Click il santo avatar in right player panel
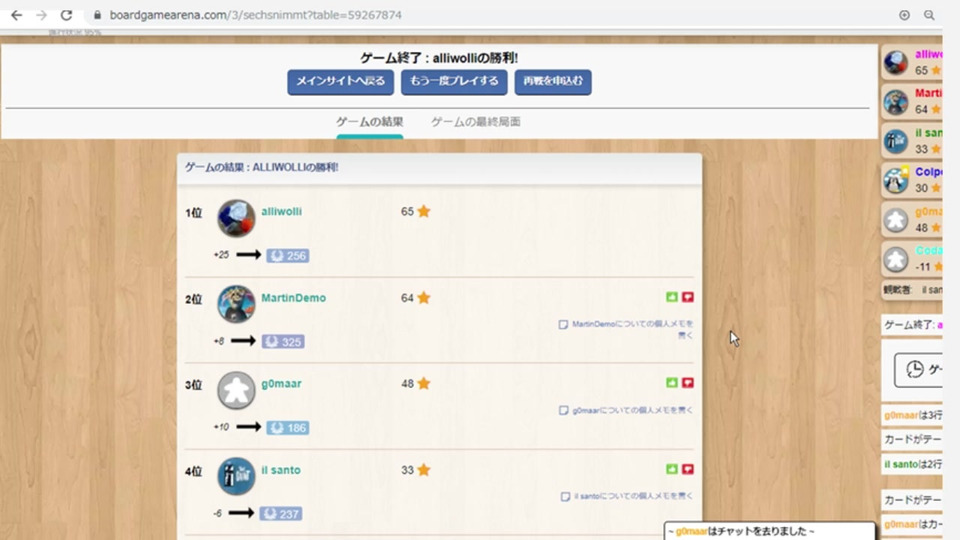Viewport: 960px width, 540px height. tap(896, 141)
